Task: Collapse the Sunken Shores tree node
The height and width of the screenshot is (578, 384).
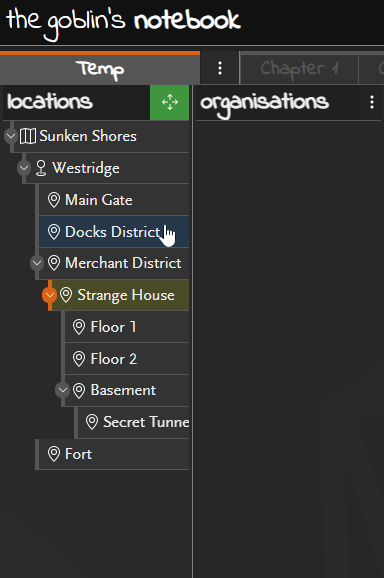Action: click(11, 136)
